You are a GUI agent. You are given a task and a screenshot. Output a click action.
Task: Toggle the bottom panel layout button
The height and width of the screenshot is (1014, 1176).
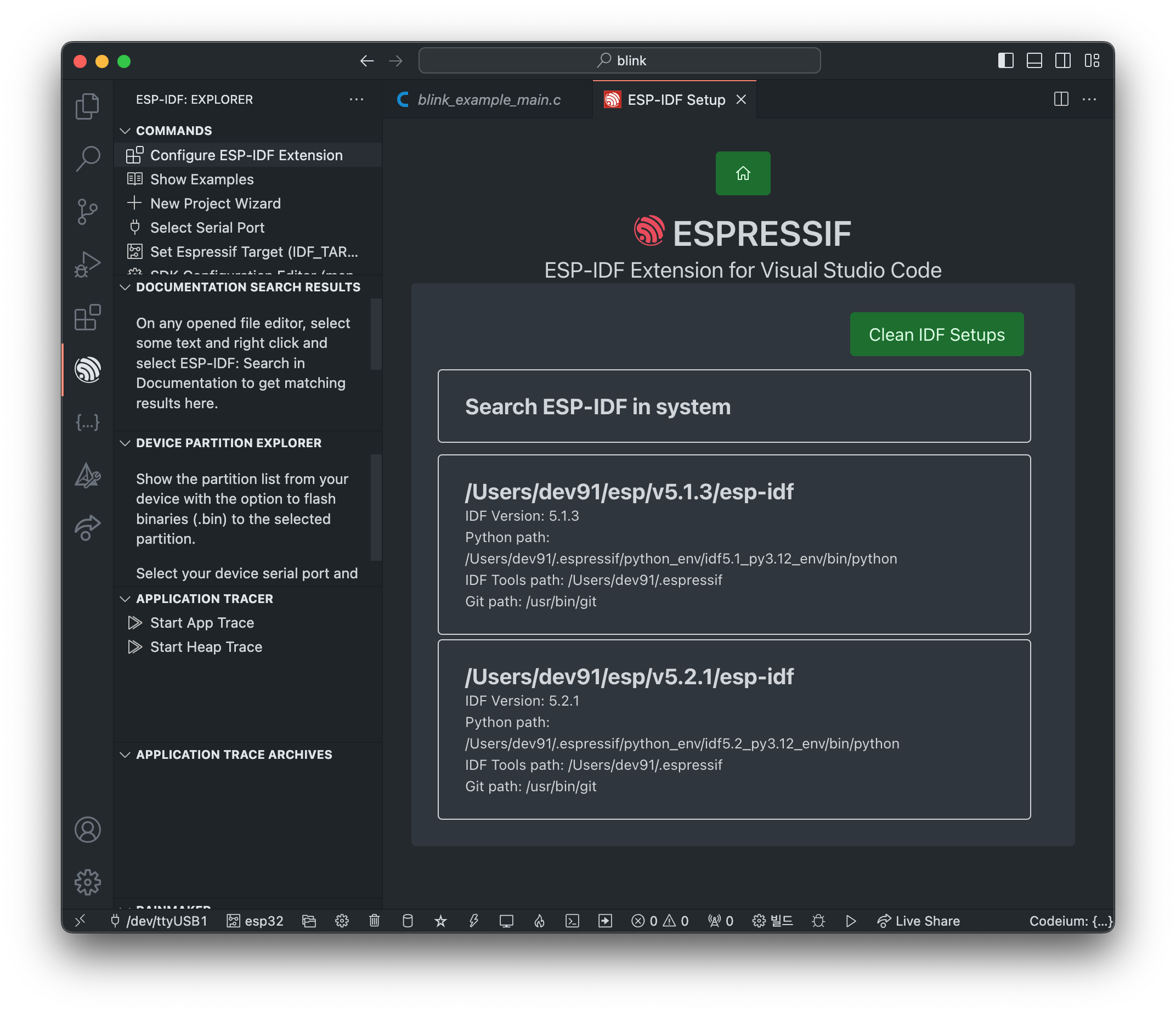[1034, 61]
